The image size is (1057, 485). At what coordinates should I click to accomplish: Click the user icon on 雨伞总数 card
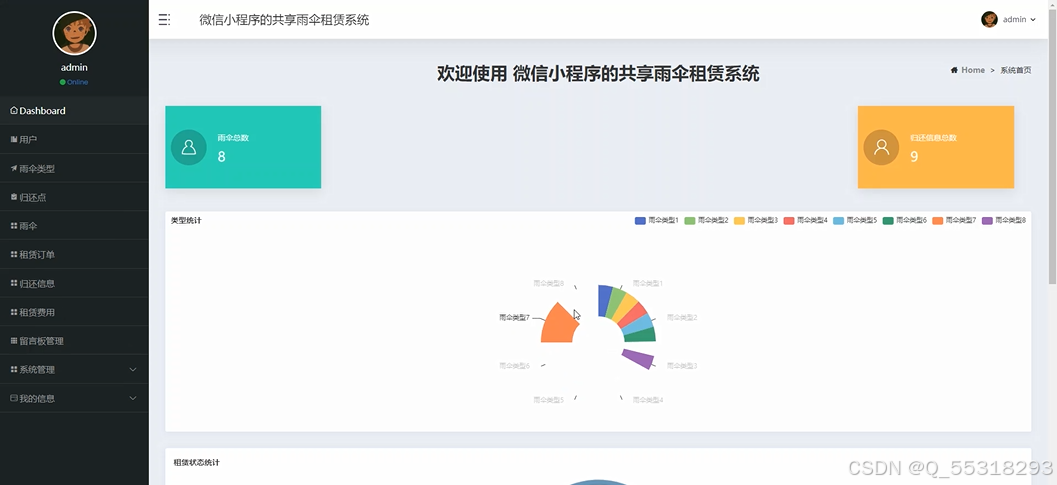coord(189,147)
